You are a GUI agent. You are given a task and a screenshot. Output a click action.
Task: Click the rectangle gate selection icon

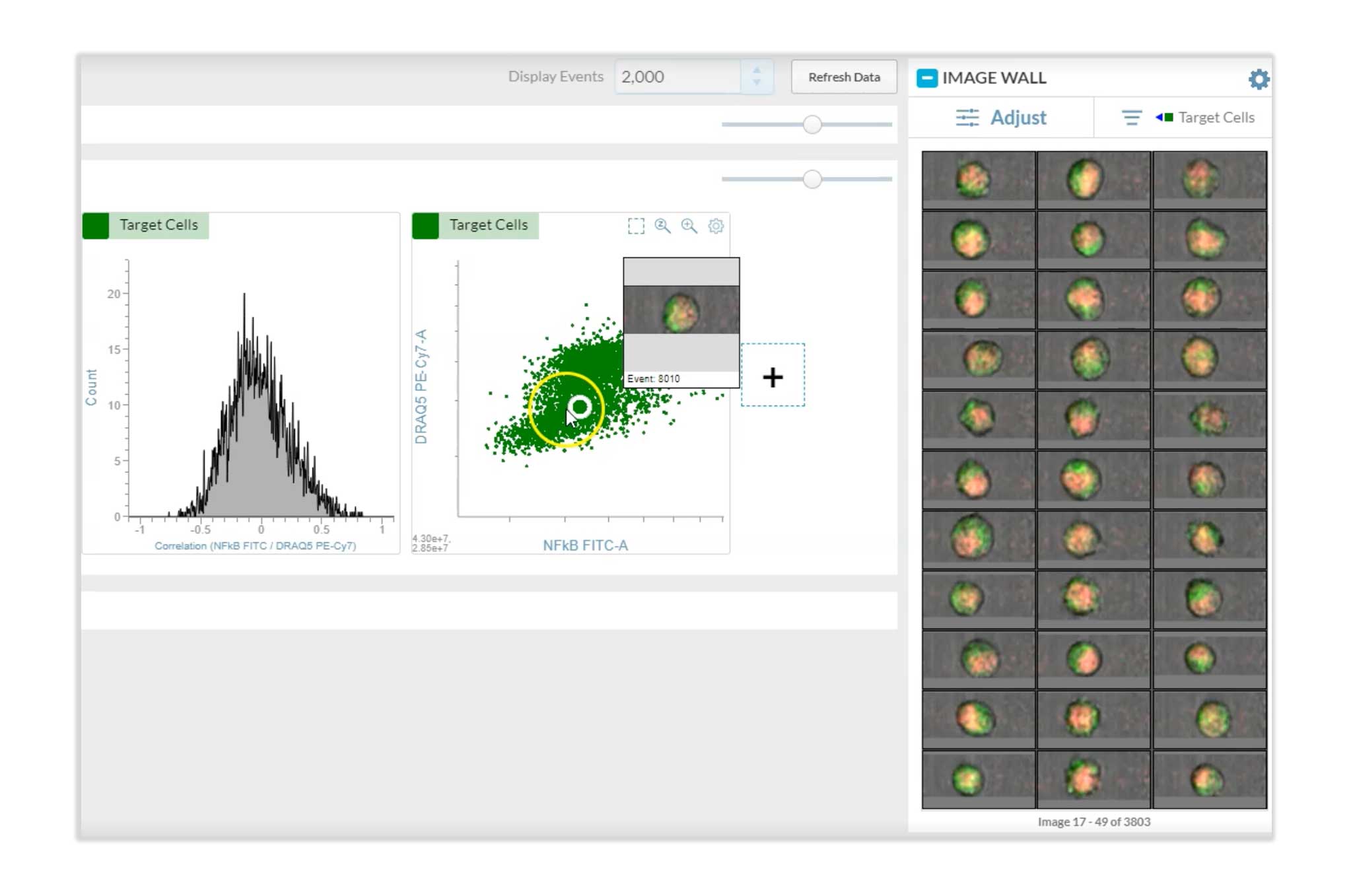tap(636, 226)
